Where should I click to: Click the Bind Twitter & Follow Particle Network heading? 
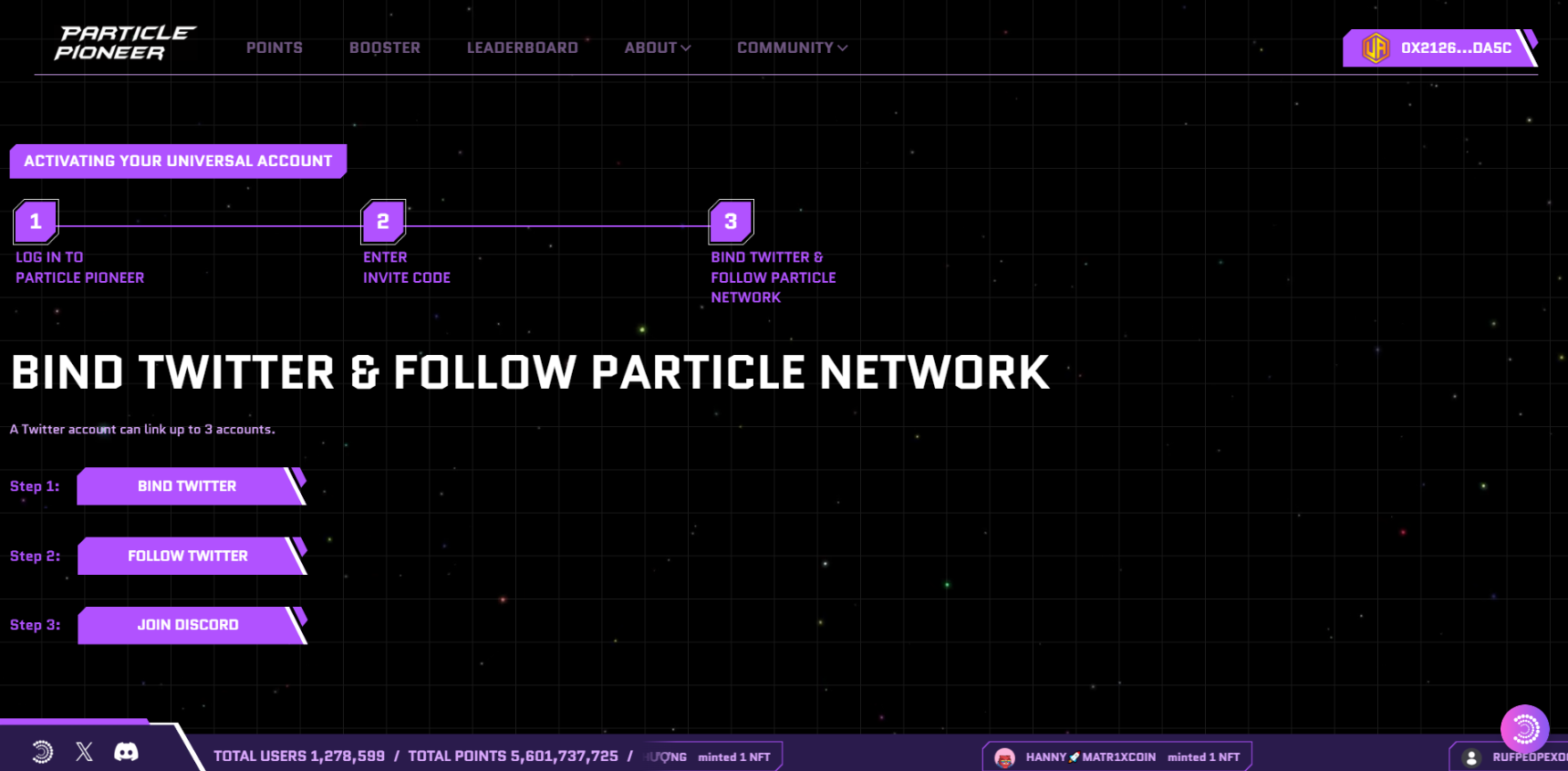[x=530, y=372]
